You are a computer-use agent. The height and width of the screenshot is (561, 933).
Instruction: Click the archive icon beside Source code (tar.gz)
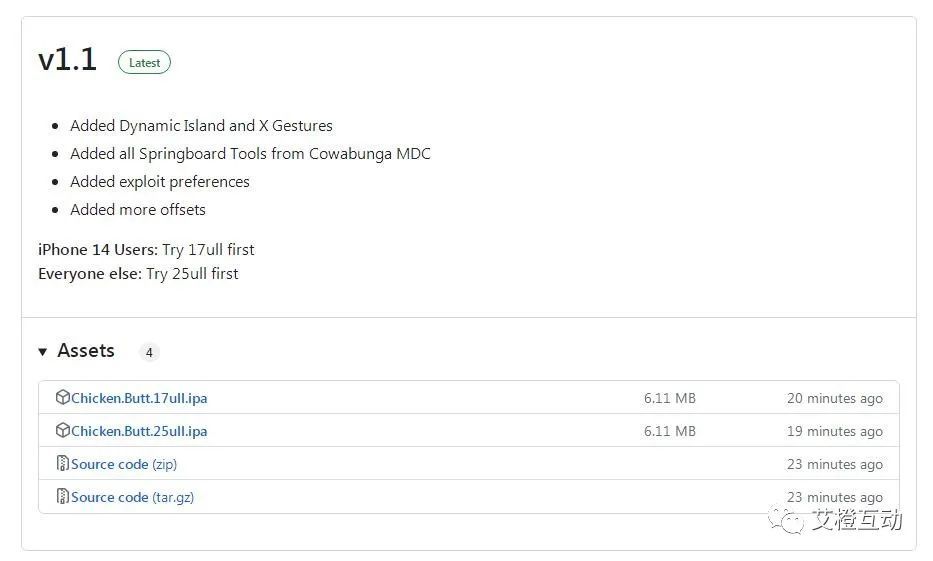tap(63, 497)
